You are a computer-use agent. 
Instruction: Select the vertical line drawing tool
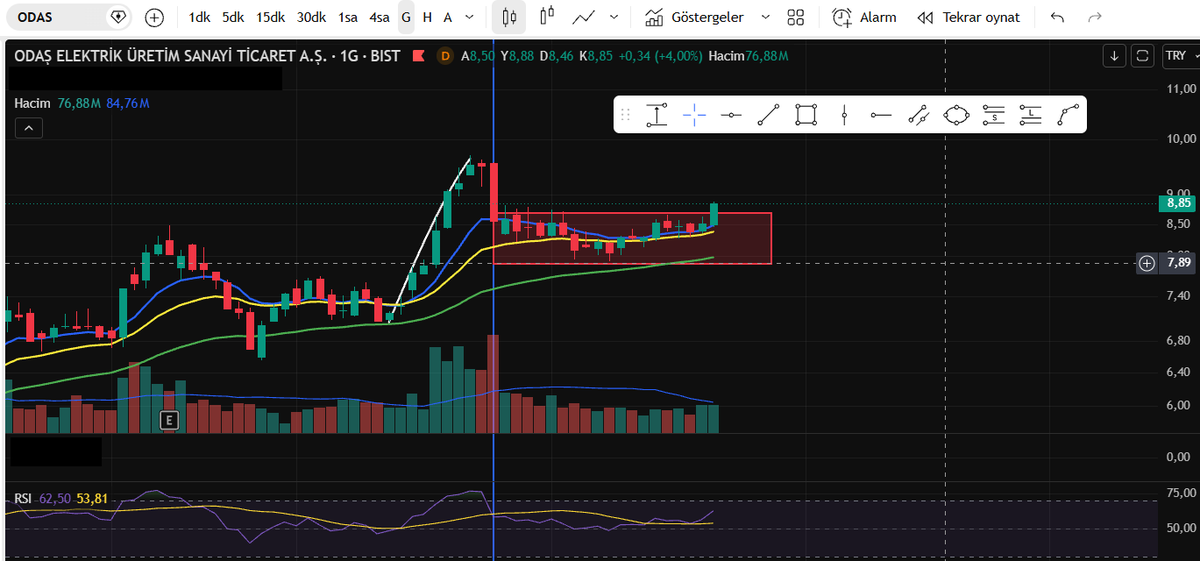(844, 115)
